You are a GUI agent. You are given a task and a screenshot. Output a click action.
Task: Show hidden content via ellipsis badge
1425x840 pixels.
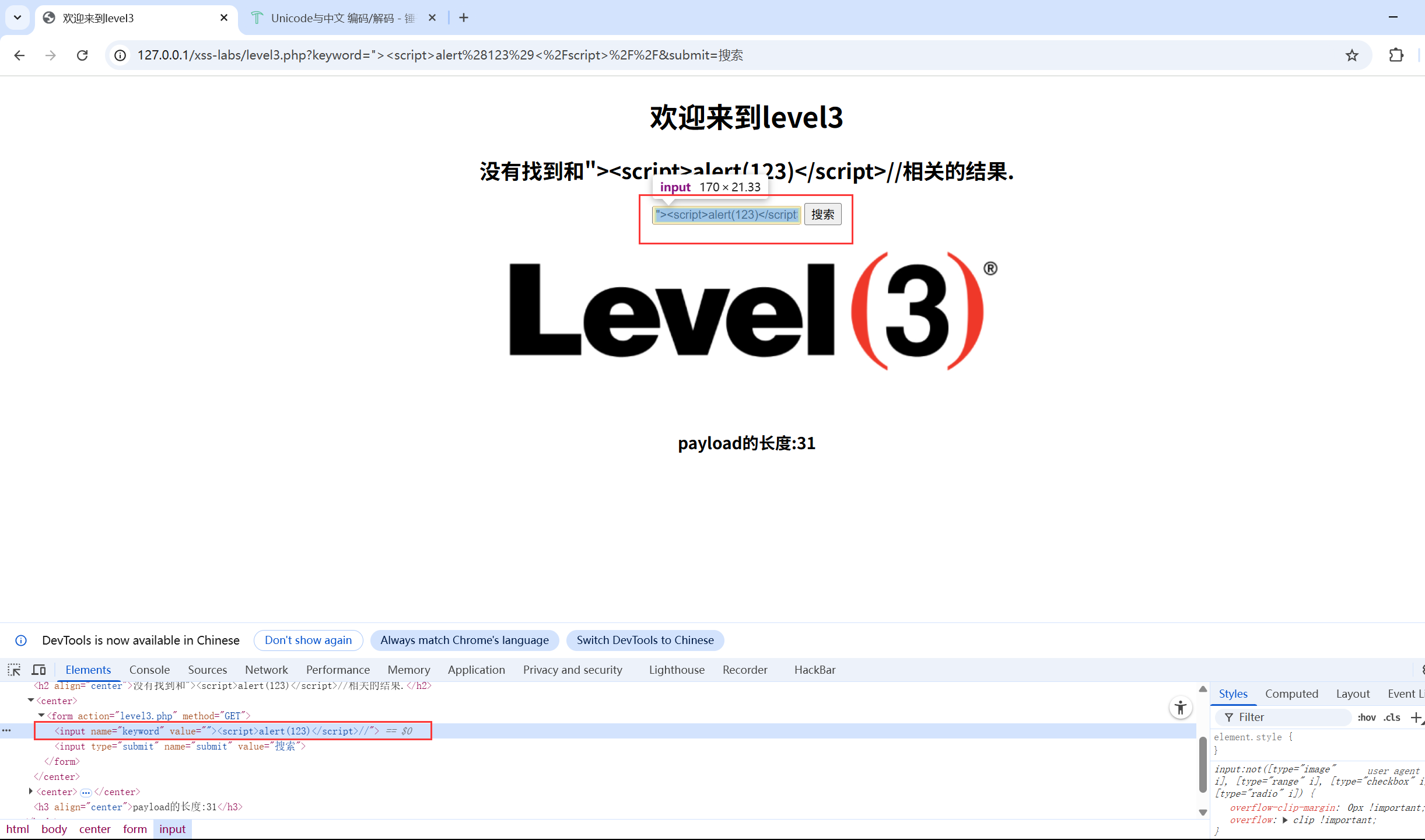pos(86,792)
